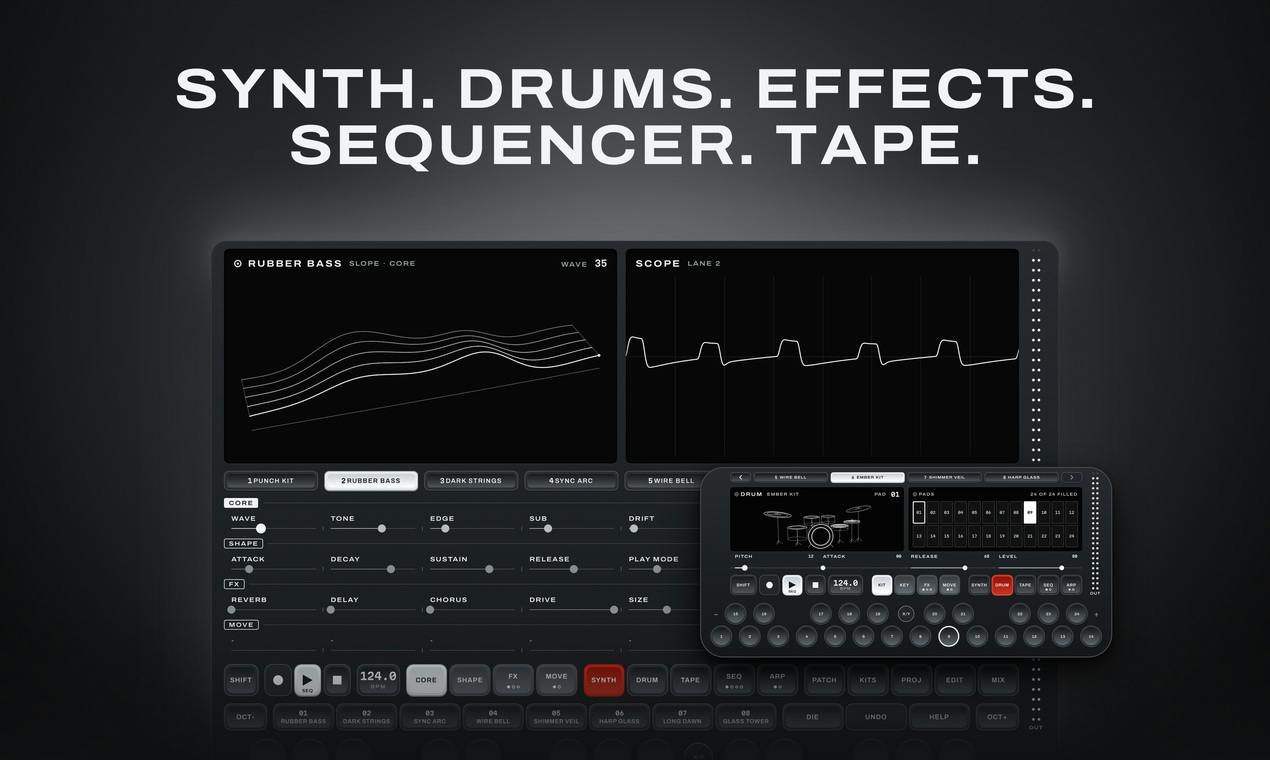Select pad 13 in the PADS grid
The width and height of the screenshot is (1270, 760).
(x=919, y=536)
